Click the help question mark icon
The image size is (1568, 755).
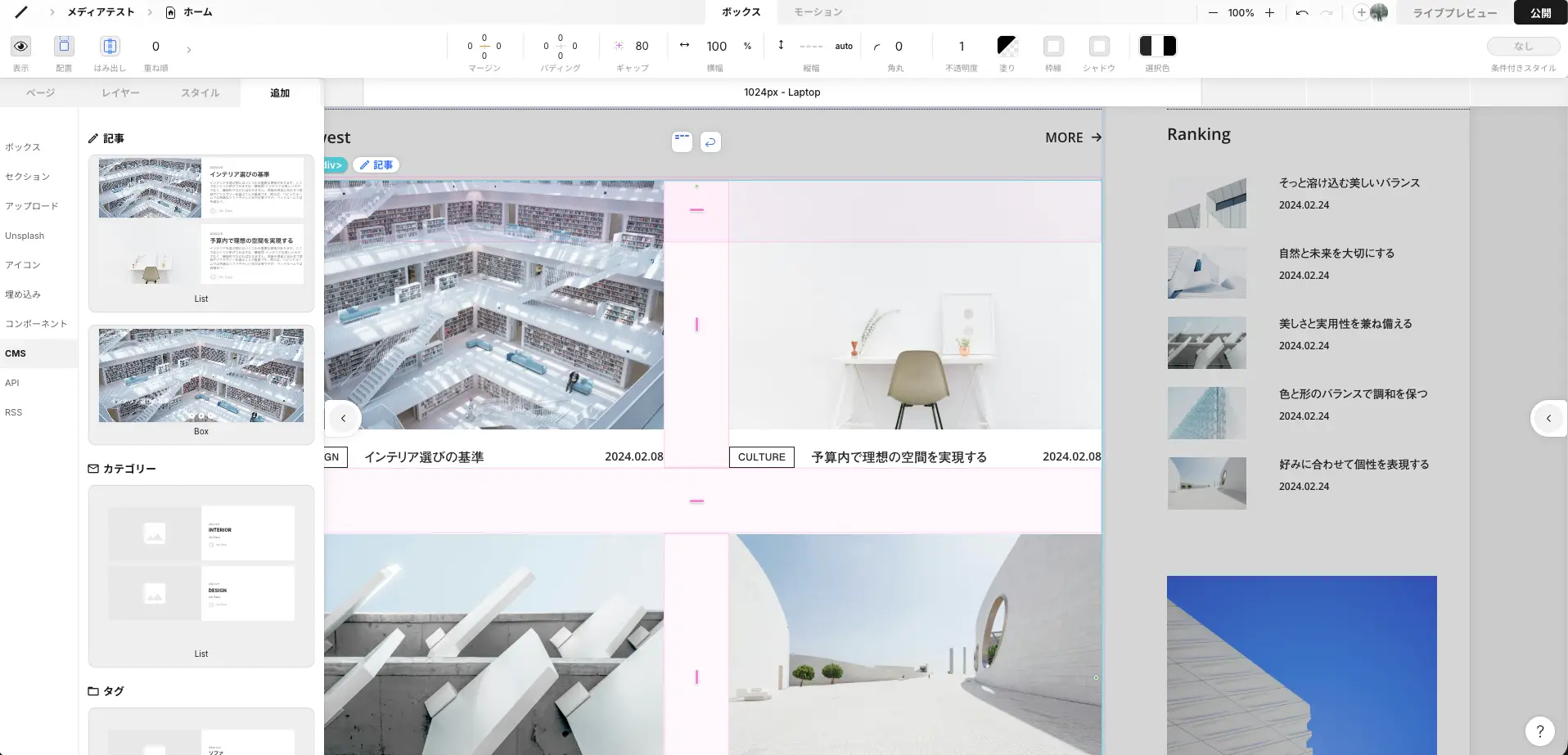pyautogui.click(x=1539, y=731)
